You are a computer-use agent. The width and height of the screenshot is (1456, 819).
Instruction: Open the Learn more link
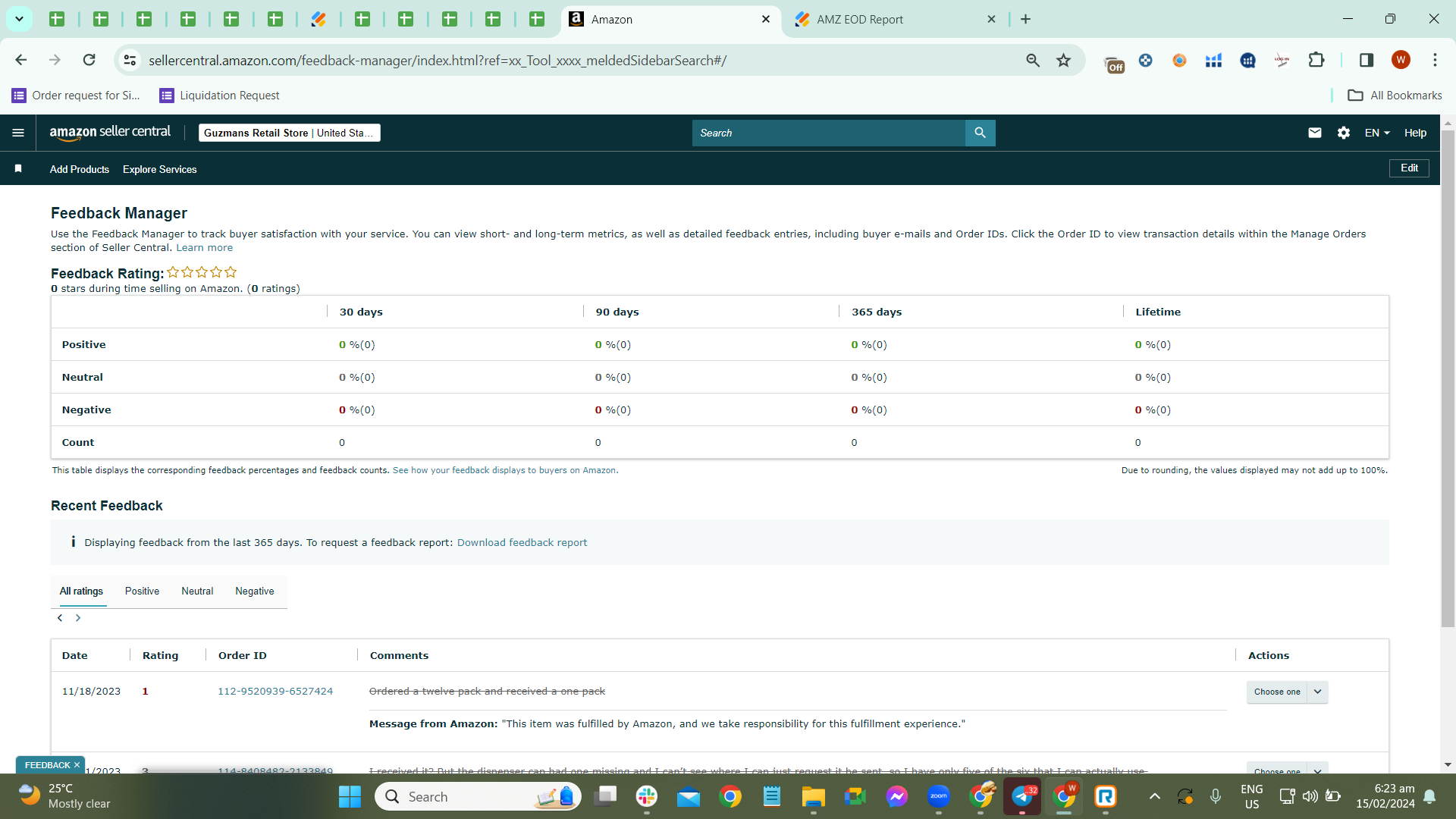[205, 248]
